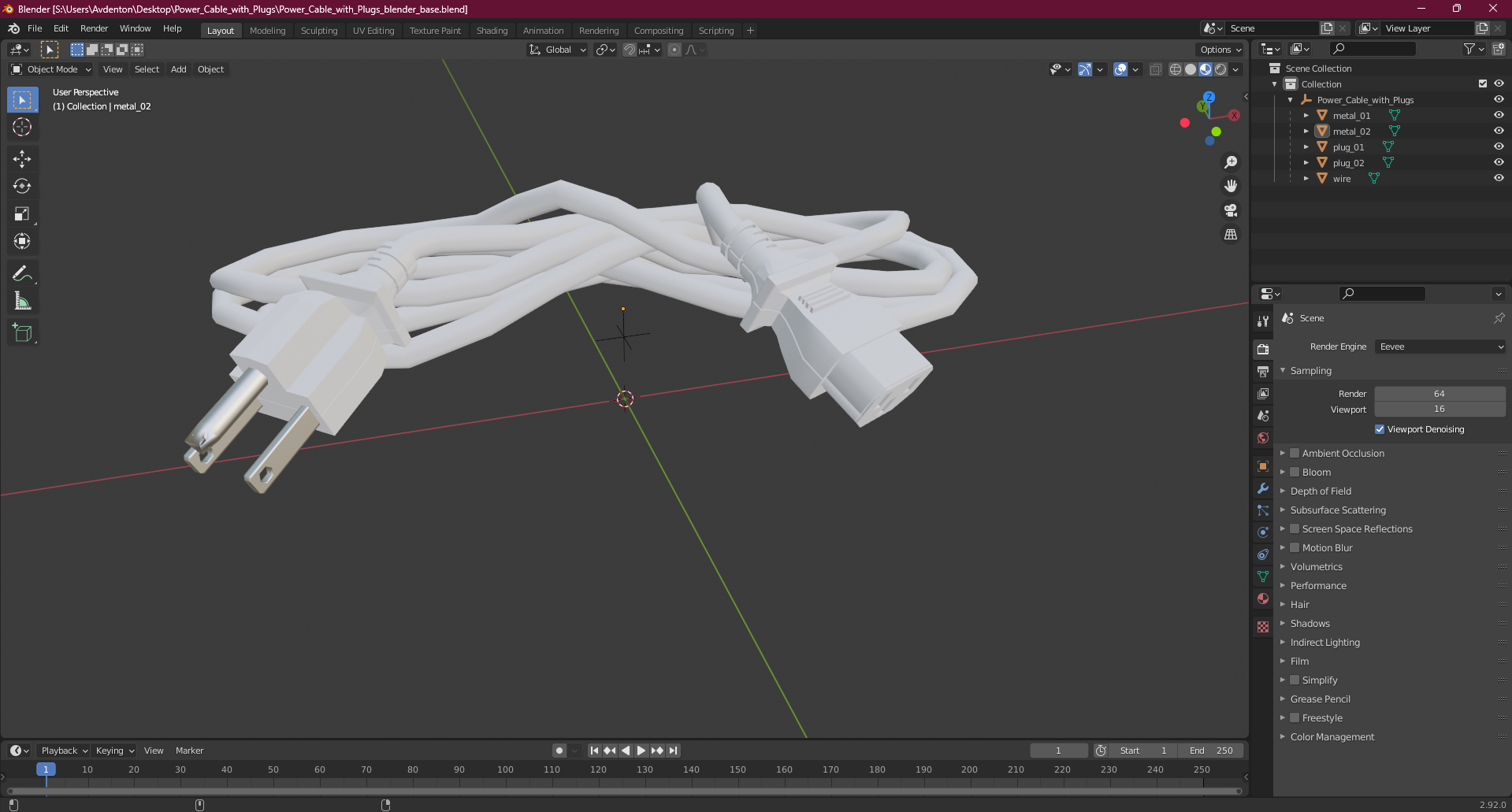
Task: Open the Output properties tab
Action: pos(1263,371)
